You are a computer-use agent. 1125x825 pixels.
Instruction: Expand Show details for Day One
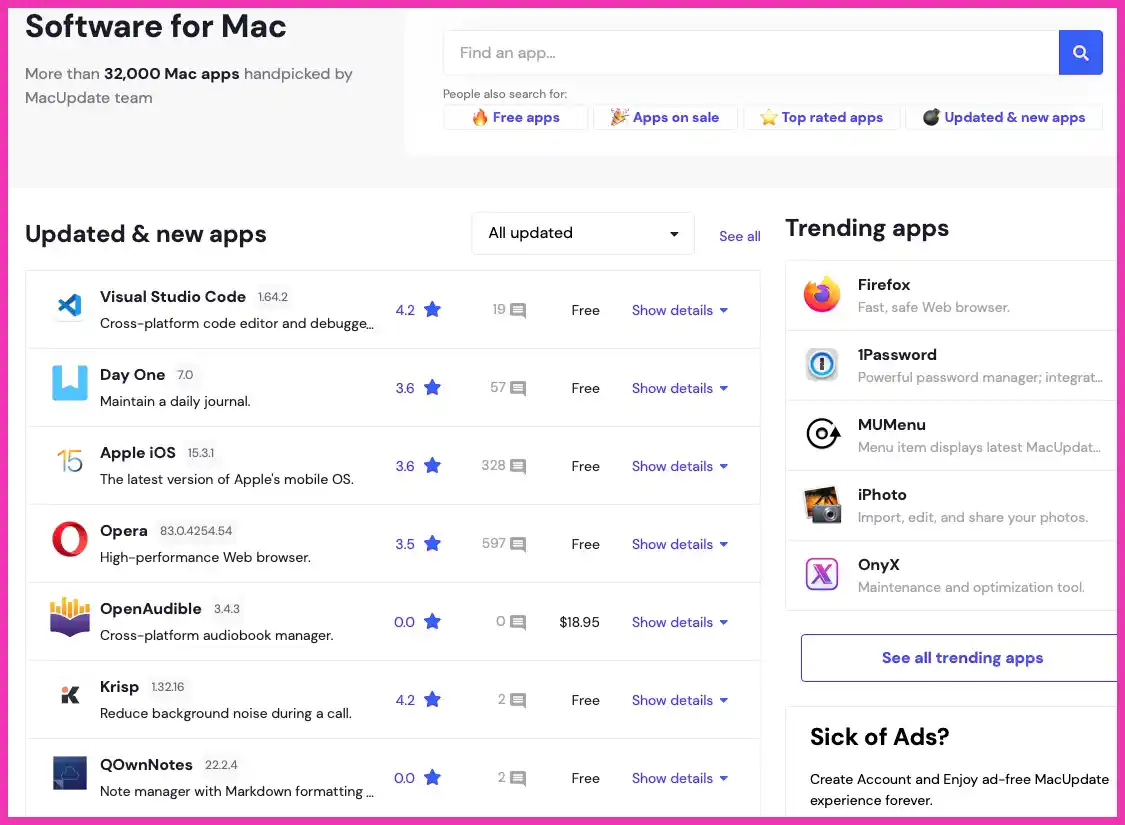(x=679, y=388)
